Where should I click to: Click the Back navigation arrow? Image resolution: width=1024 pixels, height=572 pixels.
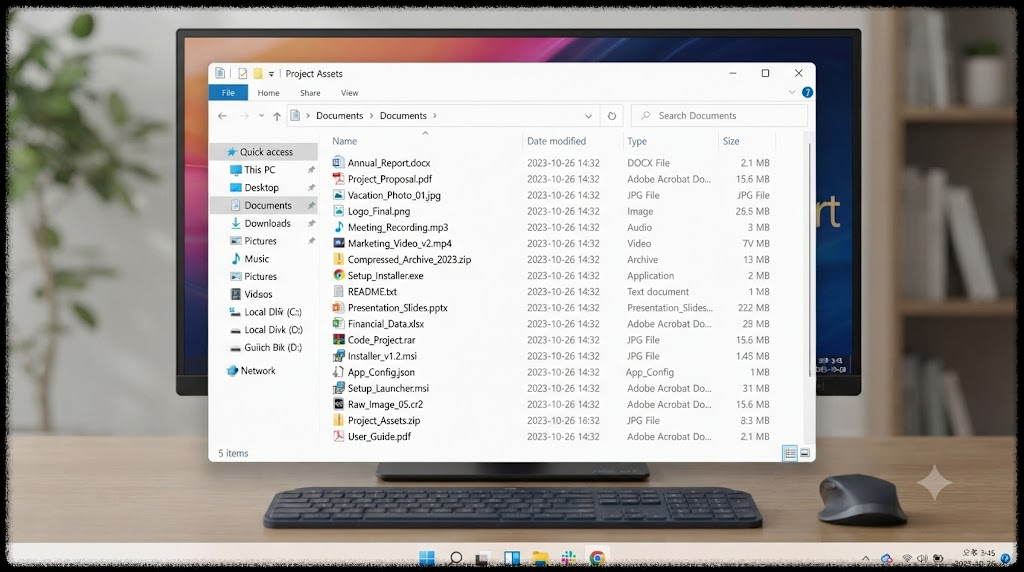point(222,116)
